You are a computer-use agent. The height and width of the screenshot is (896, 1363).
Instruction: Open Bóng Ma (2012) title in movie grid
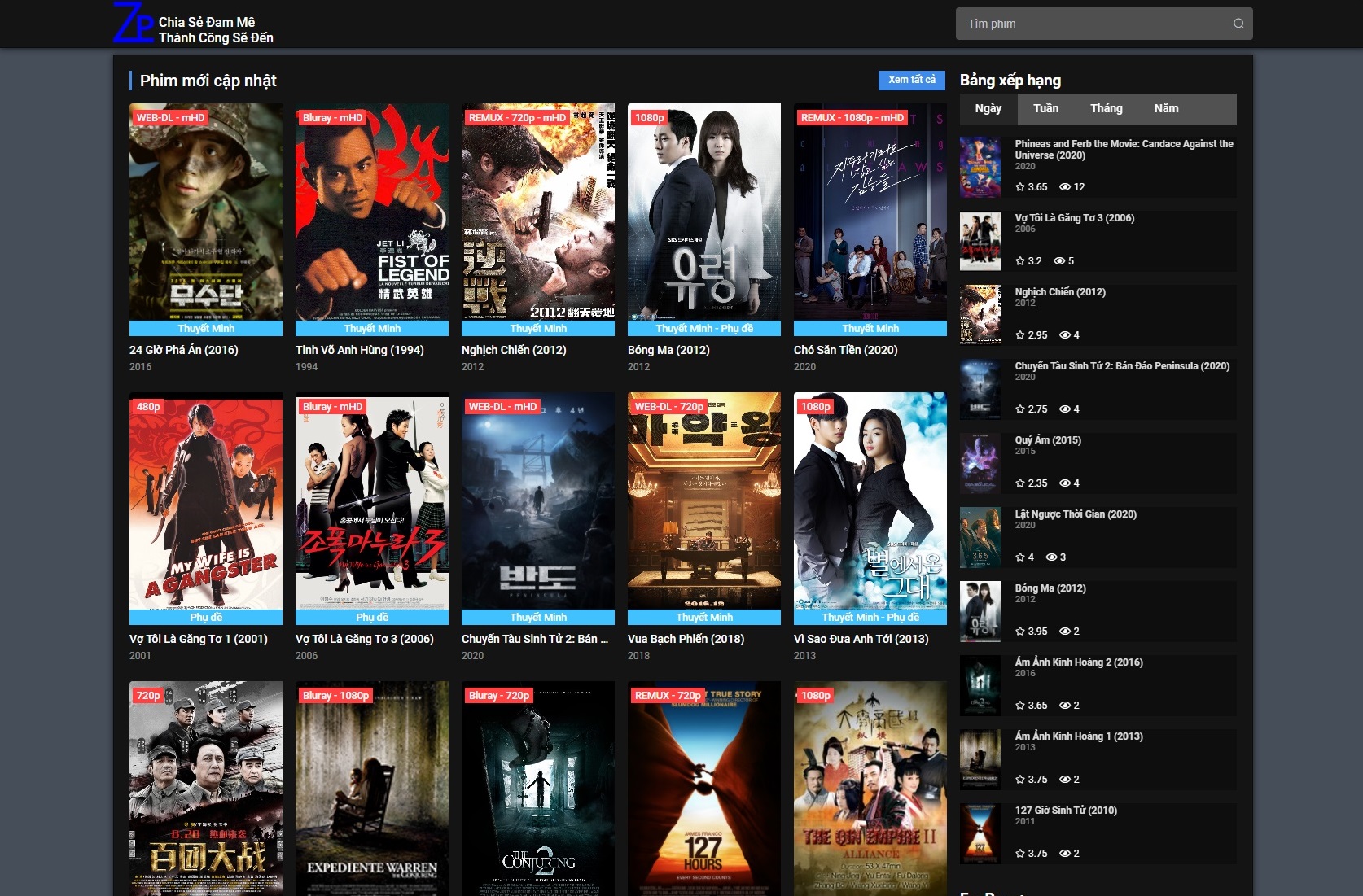tap(668, 350)
